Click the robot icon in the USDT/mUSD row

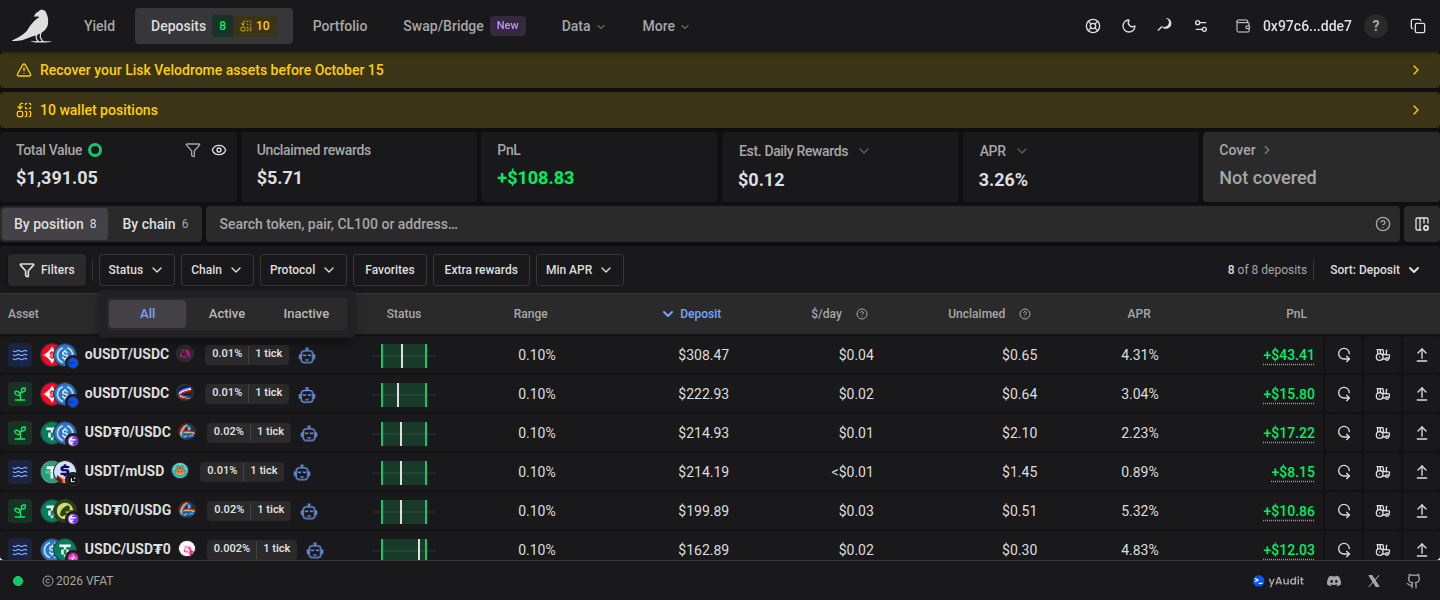[303, 471]
